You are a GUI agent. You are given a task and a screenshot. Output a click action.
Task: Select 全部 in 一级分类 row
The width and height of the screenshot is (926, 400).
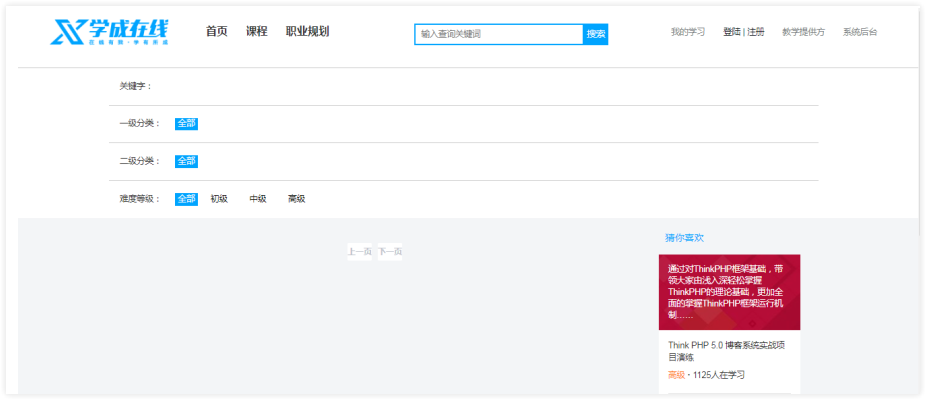pyautogui.click(x=186, y=123)
